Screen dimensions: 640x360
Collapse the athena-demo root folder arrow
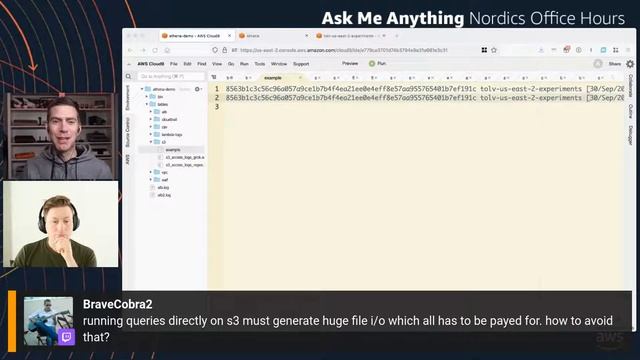[142, 89]
